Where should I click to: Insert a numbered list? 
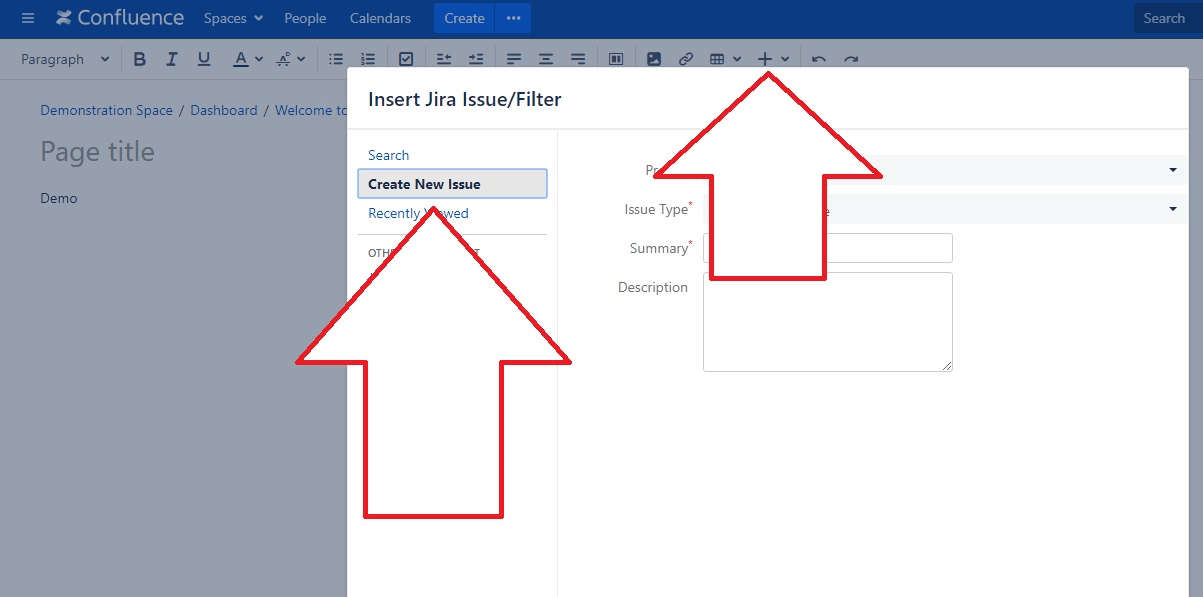point(367,58)
